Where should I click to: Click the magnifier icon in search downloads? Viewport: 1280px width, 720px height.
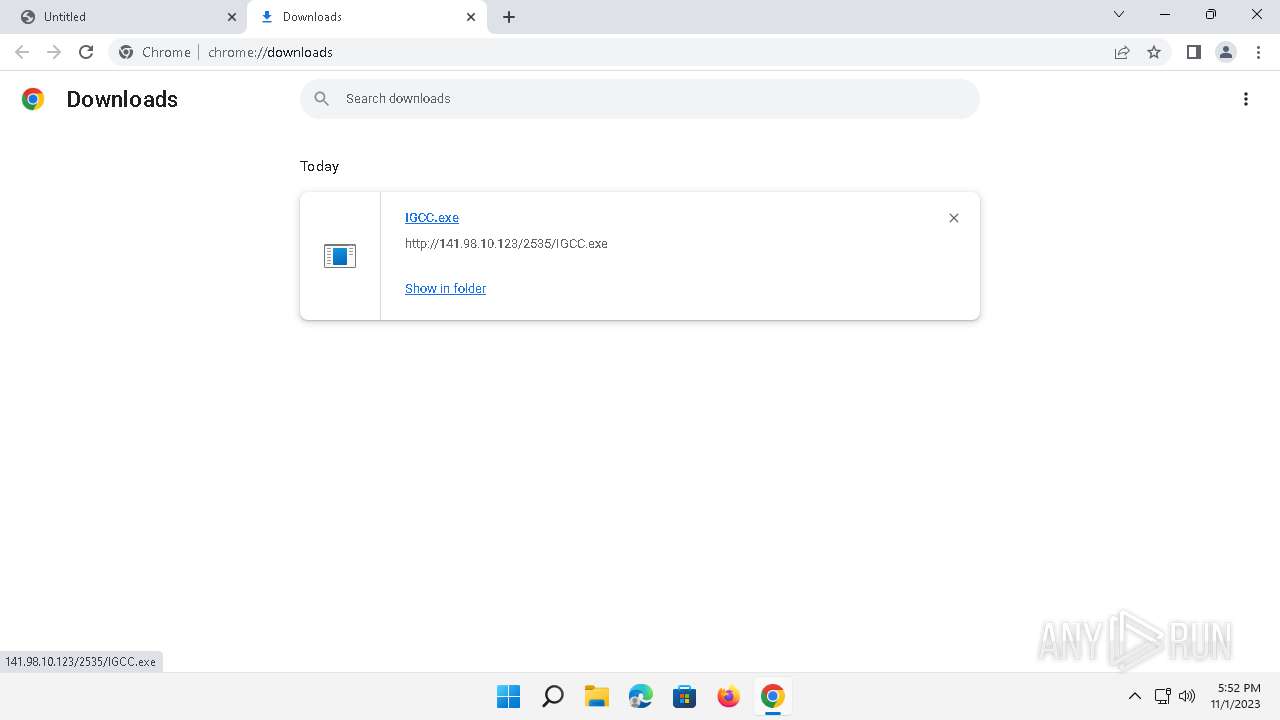tap(321, 98)
